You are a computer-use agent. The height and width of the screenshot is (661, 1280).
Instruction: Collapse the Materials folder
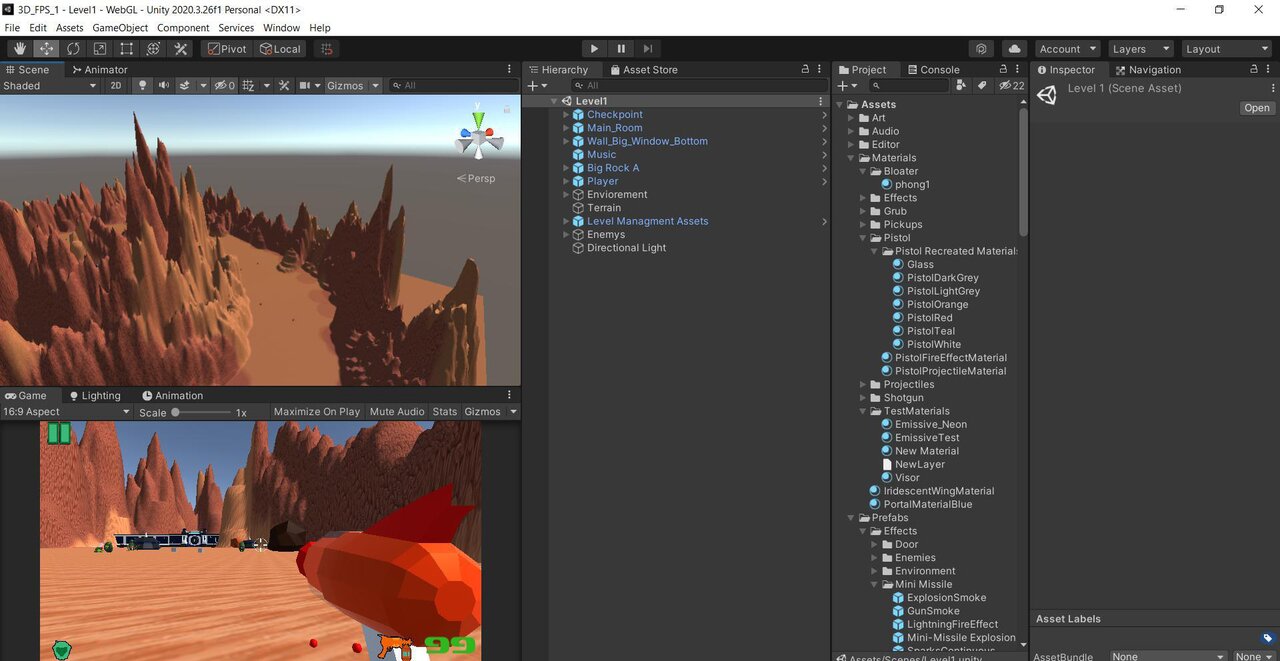click(x=852, y=158)
